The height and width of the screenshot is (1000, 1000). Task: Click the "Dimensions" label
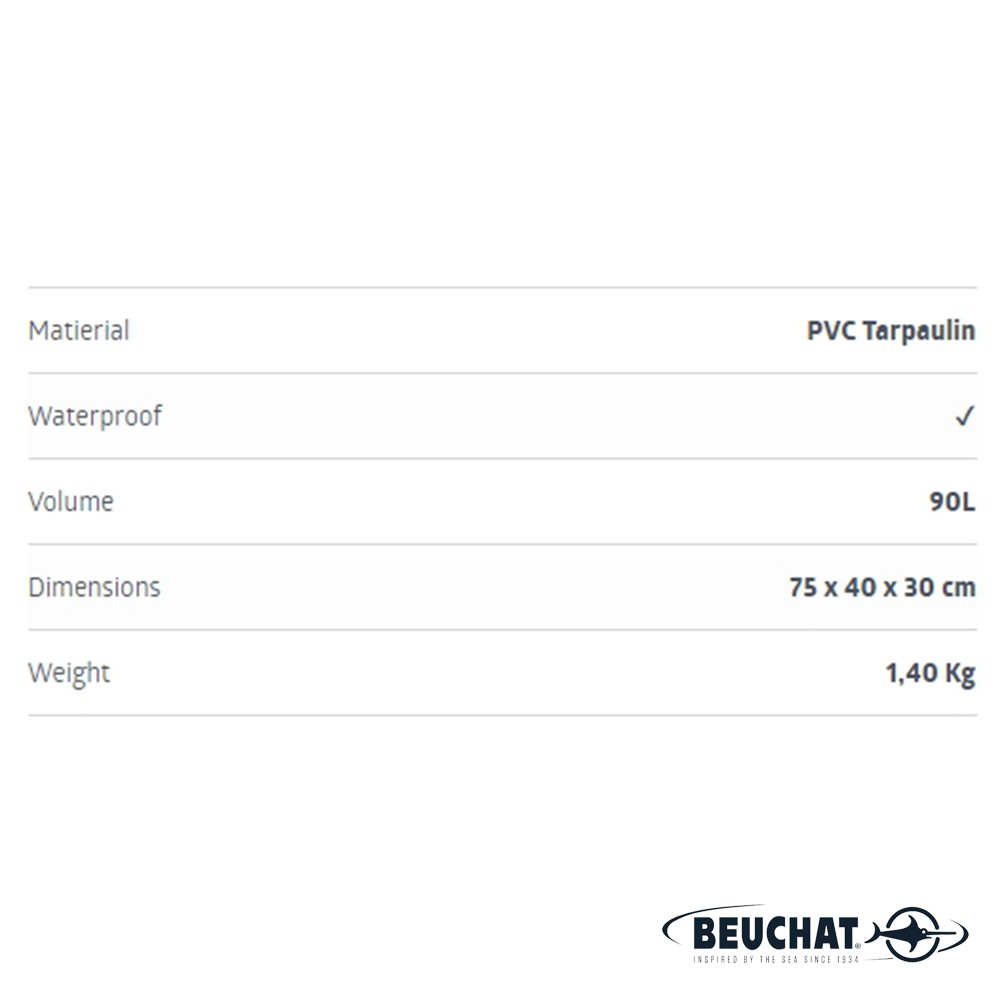point(94,587)
